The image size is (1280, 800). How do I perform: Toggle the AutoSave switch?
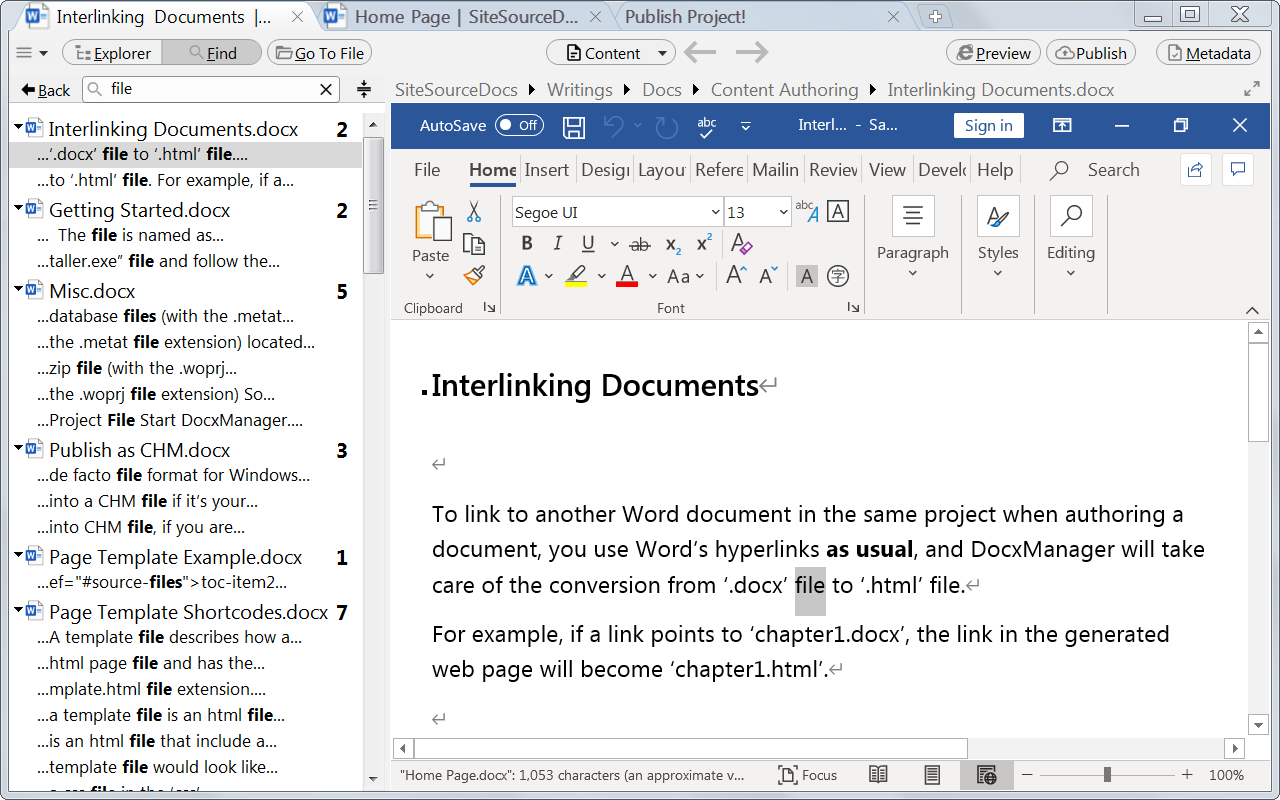[519, 125]
